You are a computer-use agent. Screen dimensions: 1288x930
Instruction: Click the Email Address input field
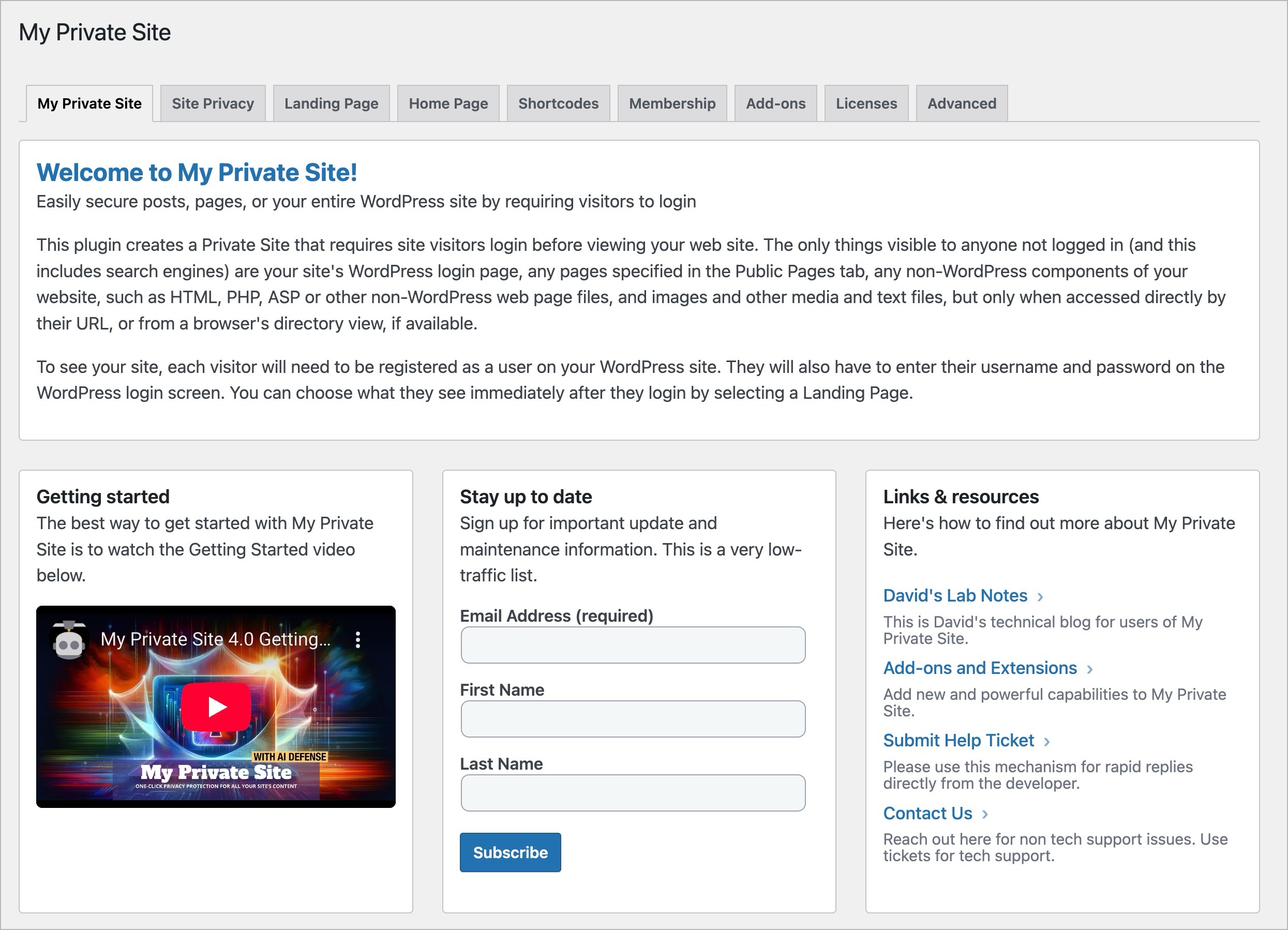coord(632,645)
